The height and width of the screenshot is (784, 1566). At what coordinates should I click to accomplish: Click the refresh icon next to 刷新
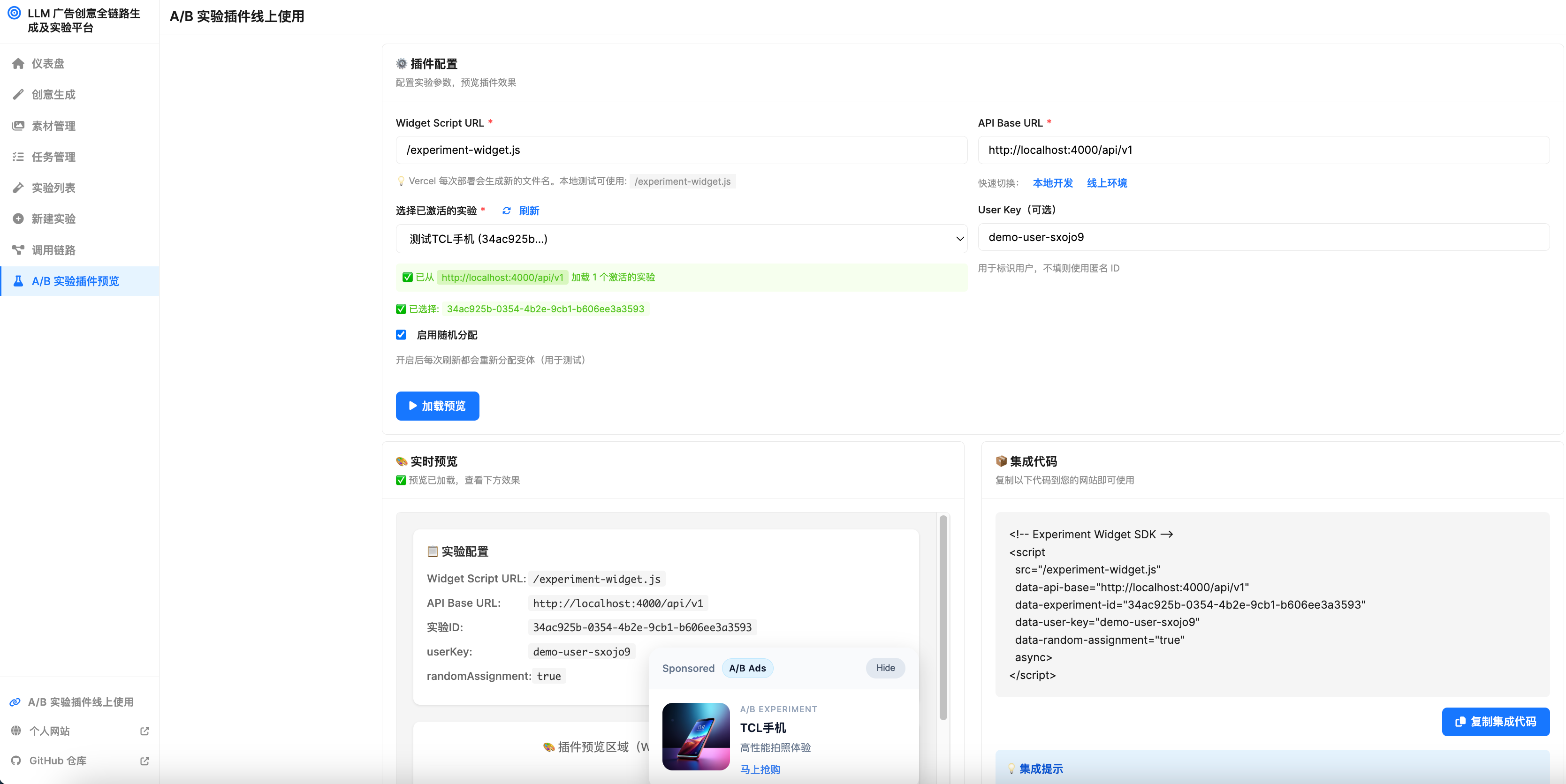click(x=506, y=211)
